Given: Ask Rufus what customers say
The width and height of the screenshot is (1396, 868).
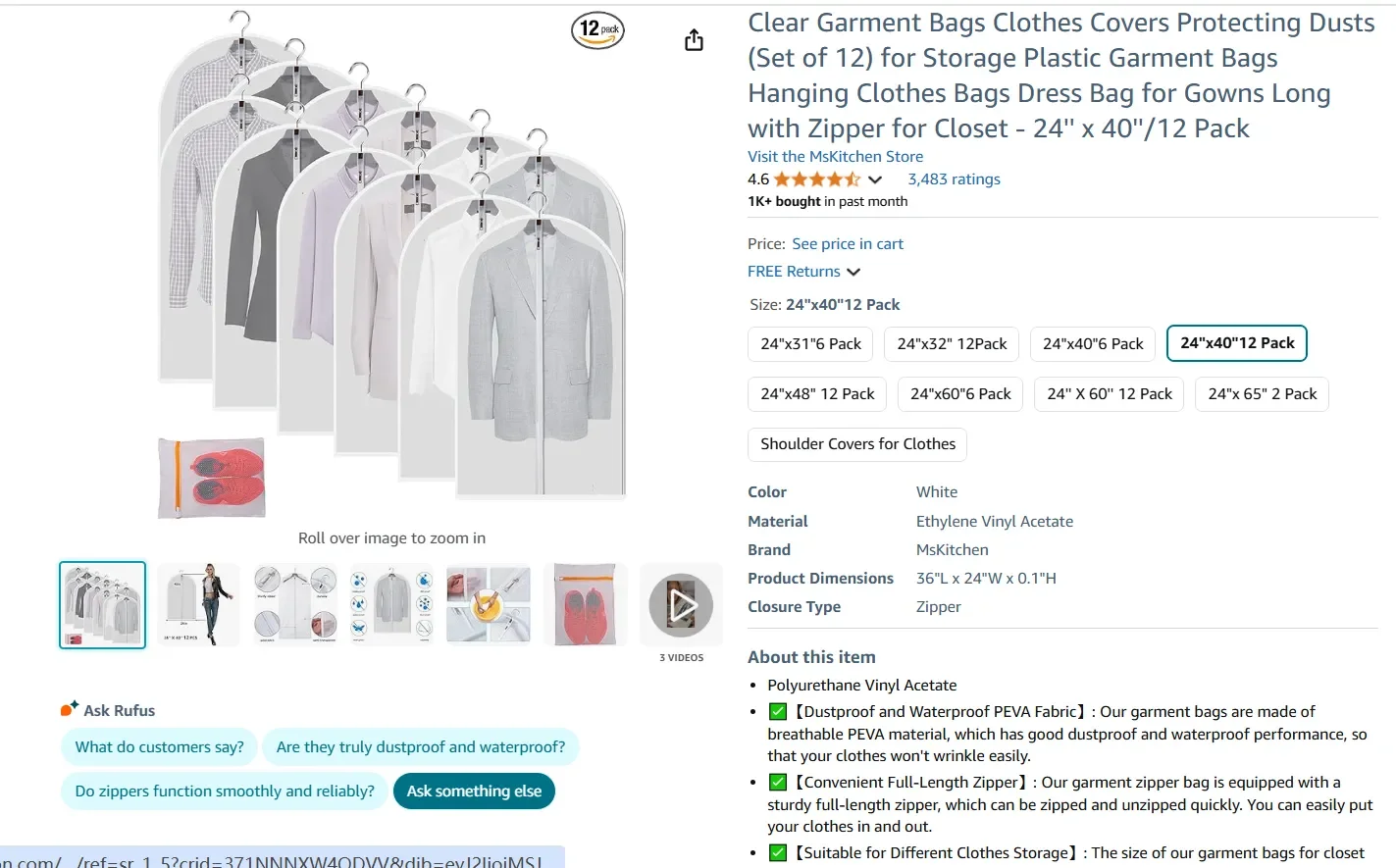Looking at the screenshot, I should 159,746.
